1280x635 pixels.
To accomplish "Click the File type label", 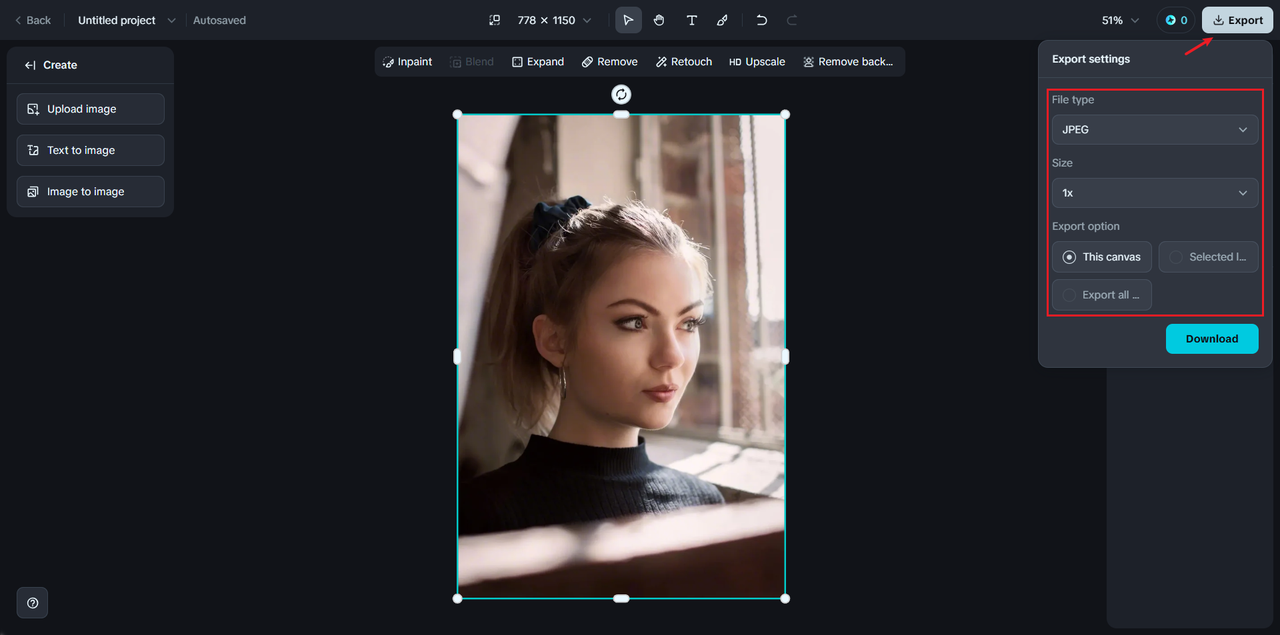I will click(x=1073, y=100).
